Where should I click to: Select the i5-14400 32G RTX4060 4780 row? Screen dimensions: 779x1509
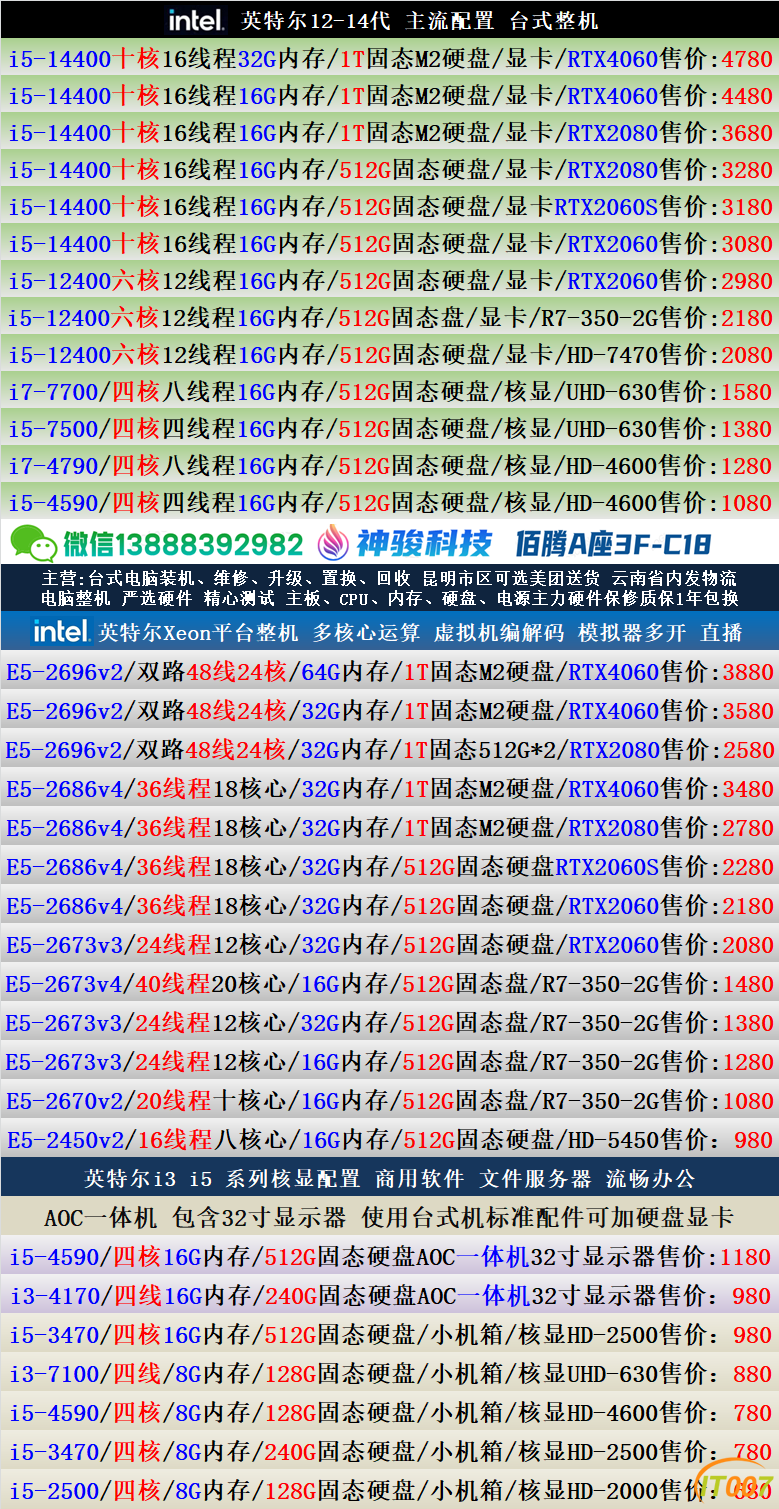[389, 59]
